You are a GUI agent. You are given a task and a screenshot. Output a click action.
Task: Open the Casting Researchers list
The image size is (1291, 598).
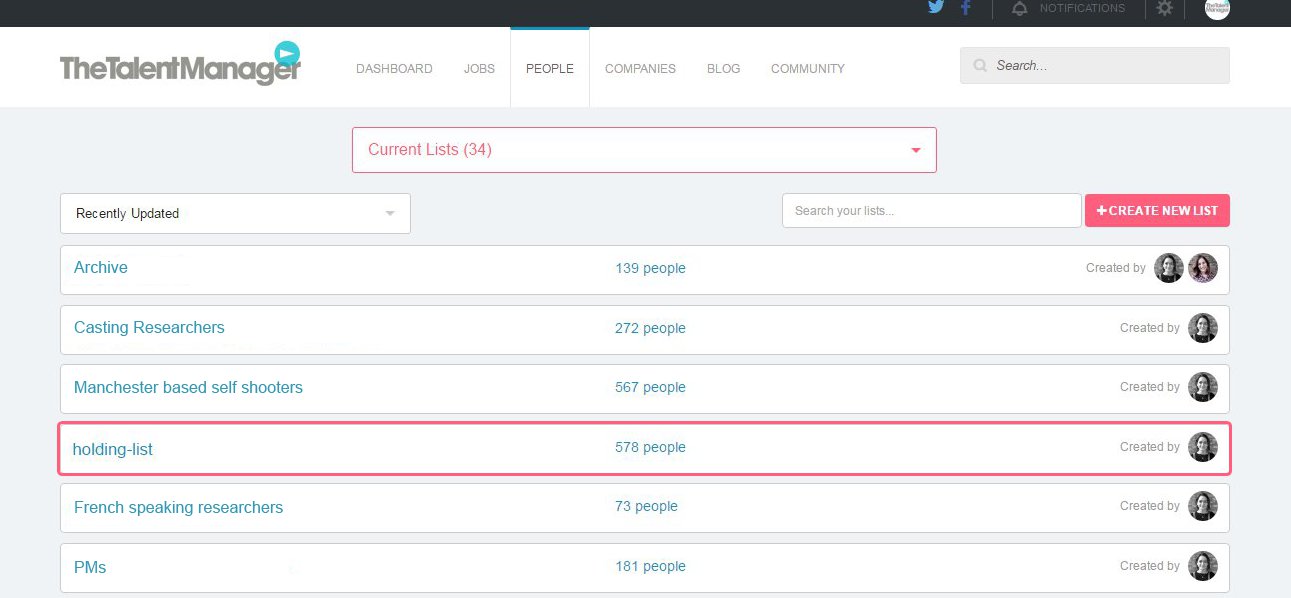pos(149,328)
